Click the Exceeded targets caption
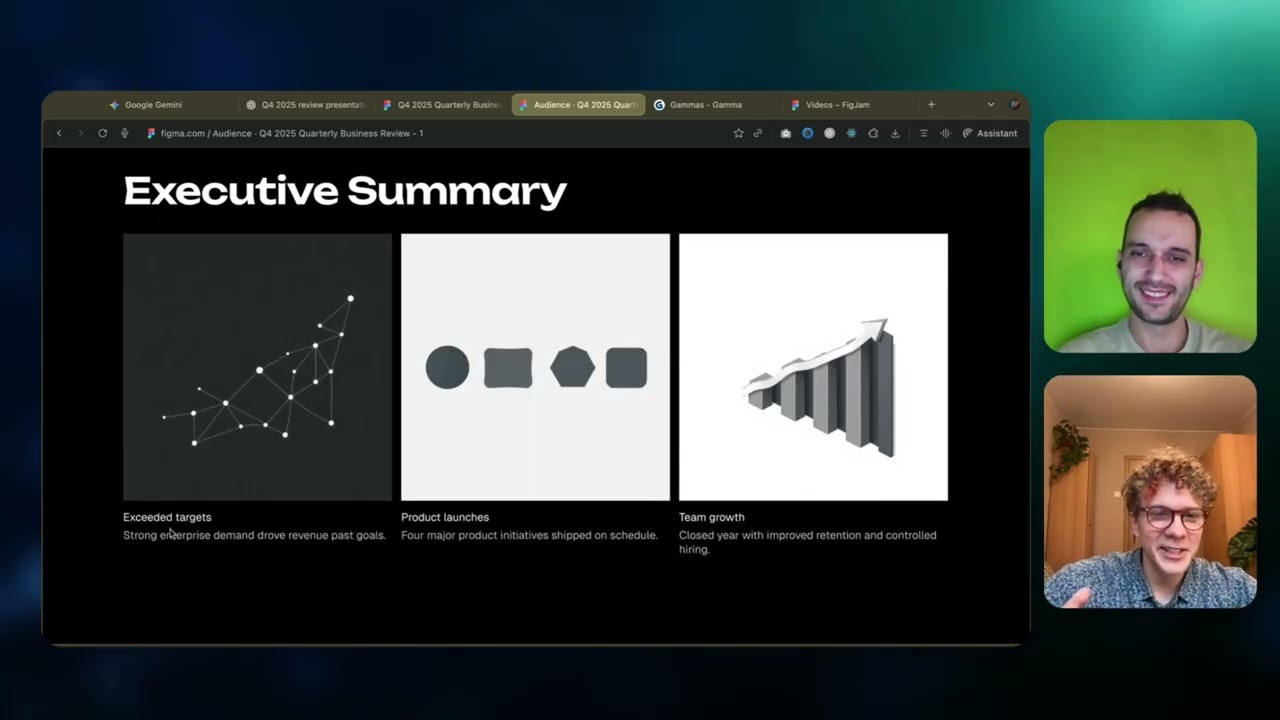The height and width of the screenshot is (720, 1280). tap(167, 517)
